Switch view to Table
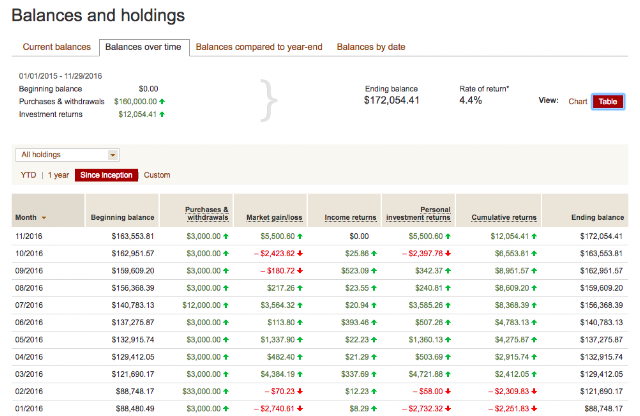The height and width of the screenshot is (416, 640). (x=608, y=101)
